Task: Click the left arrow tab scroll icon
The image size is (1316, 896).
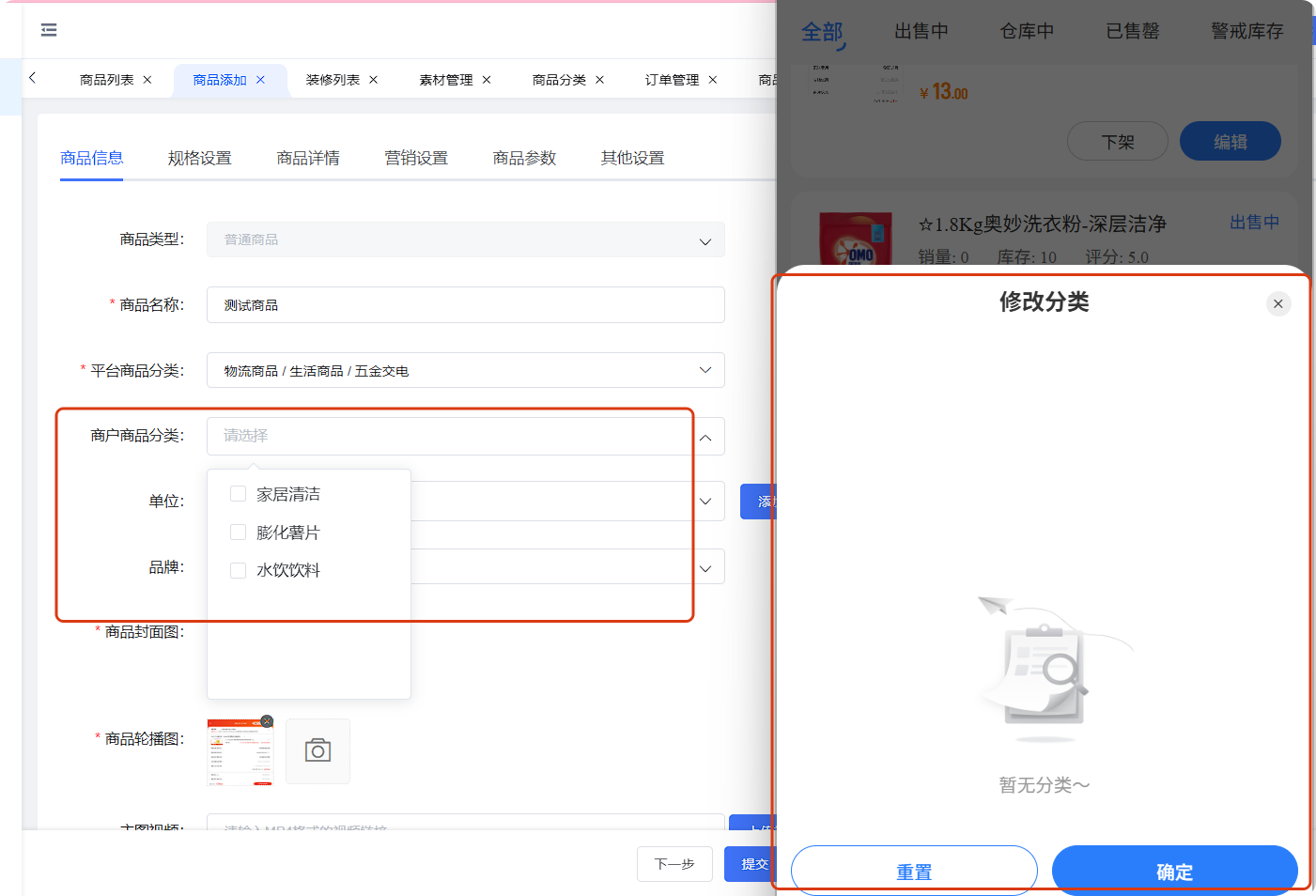Action: click(33, 78)
